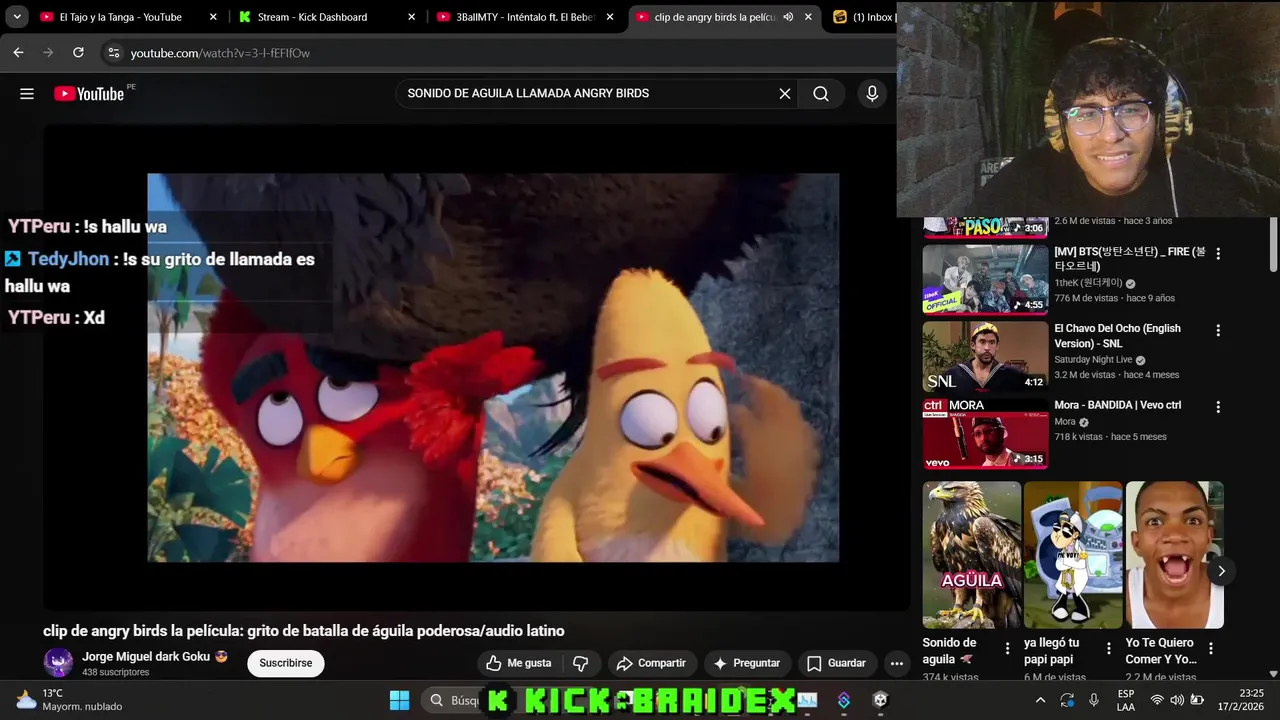Open Saturday Night Live channel name
Viewport: 1280px width, 720px height.
(x=1093, y=360)
